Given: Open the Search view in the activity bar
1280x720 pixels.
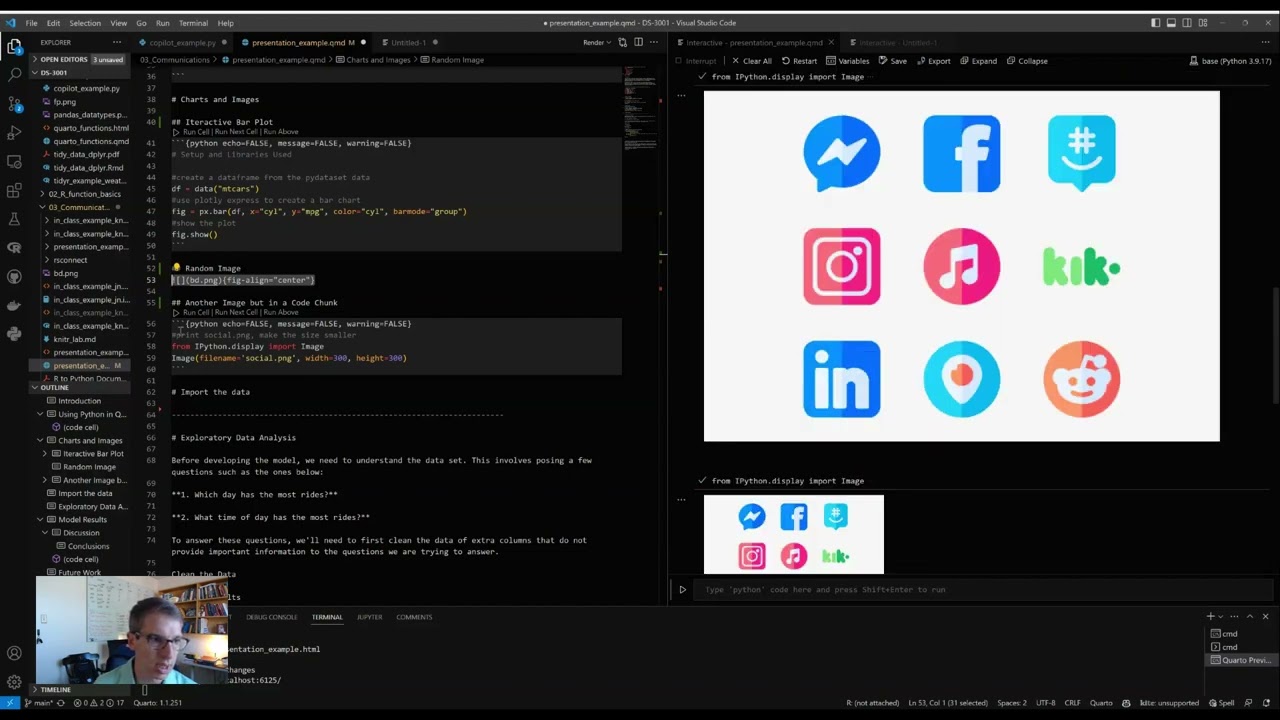Looking at the screenshot, I should click(14, 75).
